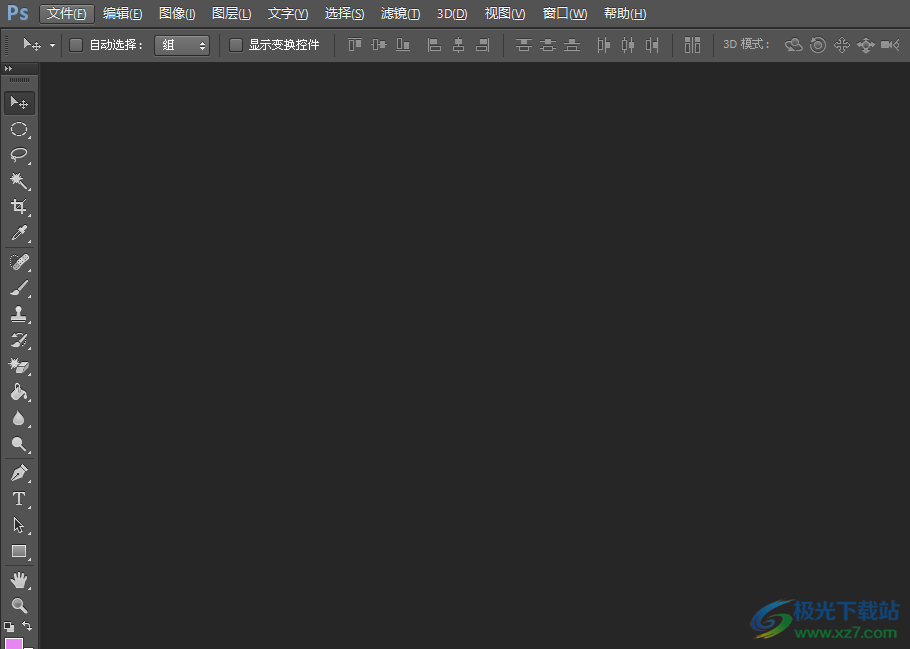Select the Crop tool
910x649 pixels.
19,207
